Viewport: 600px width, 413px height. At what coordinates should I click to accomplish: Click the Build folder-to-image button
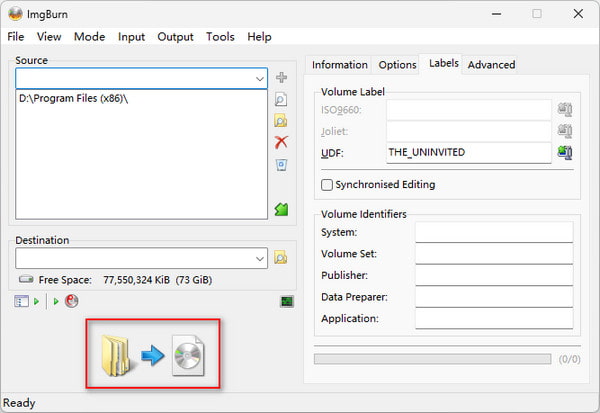pyautogui.click(x=153, y=356)
